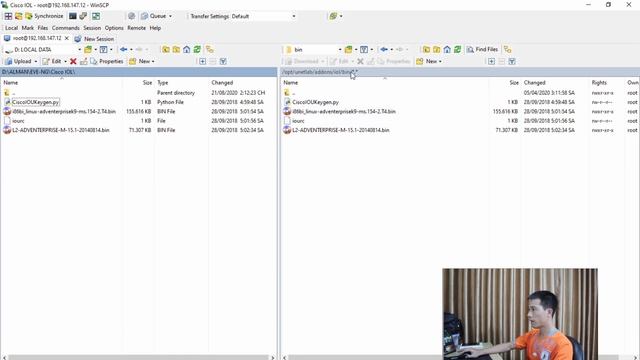Click the Find Files button
Image resolution: width=640 pixels, height=360 pixels.
point(482,49)
